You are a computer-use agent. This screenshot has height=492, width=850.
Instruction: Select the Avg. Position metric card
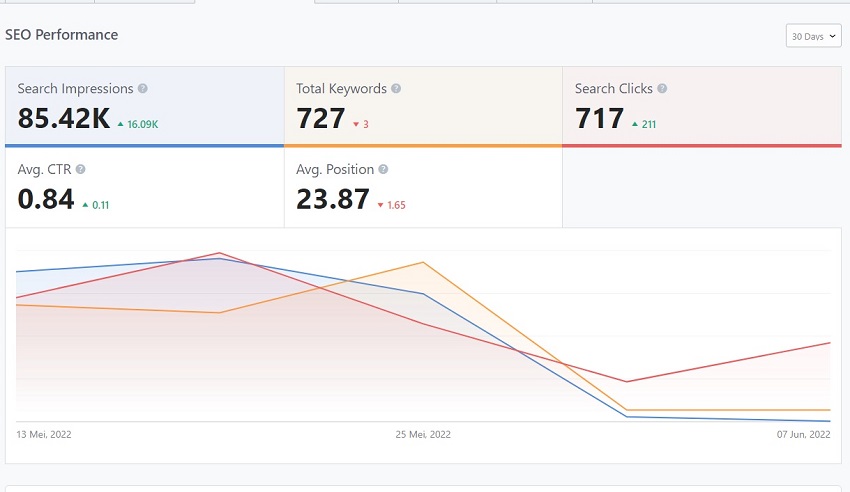coord(423,187)
